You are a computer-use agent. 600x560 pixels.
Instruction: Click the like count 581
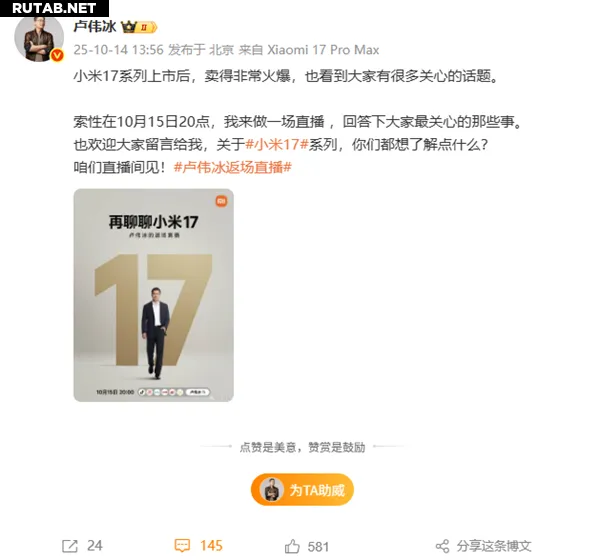[318, 547]
